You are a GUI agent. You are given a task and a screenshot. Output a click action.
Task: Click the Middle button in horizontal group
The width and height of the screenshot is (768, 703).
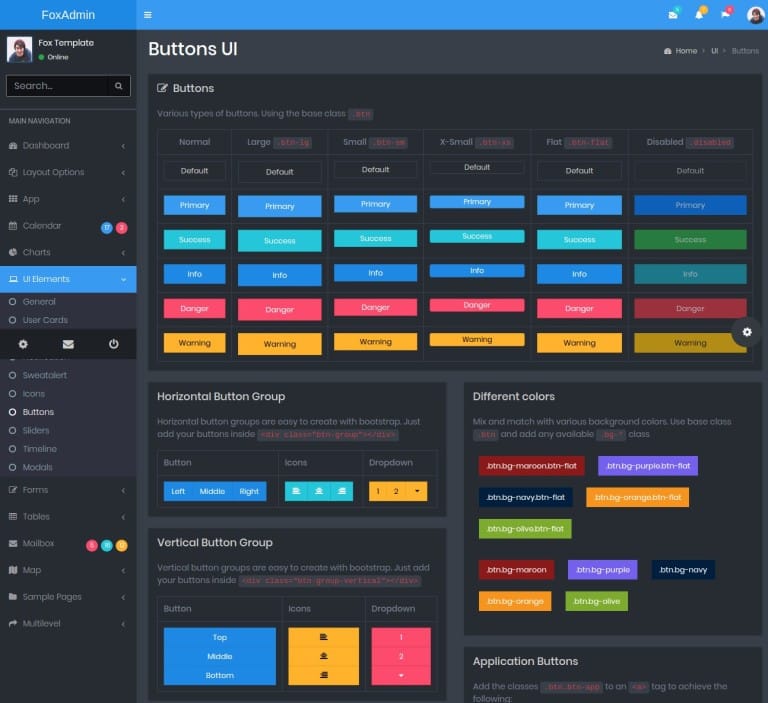[x=212, y=491]
